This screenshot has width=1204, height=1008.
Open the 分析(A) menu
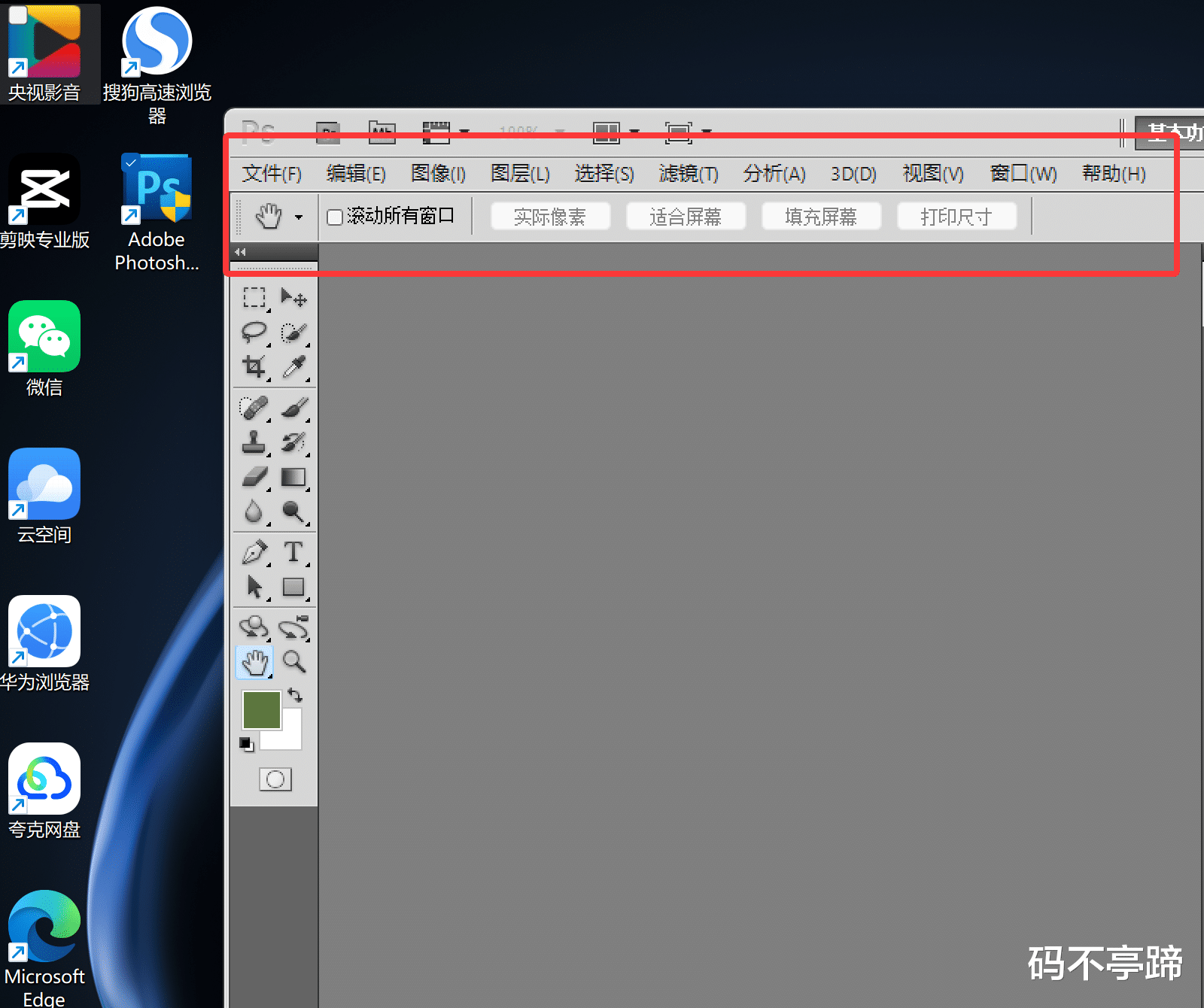[x=774, y=174]
